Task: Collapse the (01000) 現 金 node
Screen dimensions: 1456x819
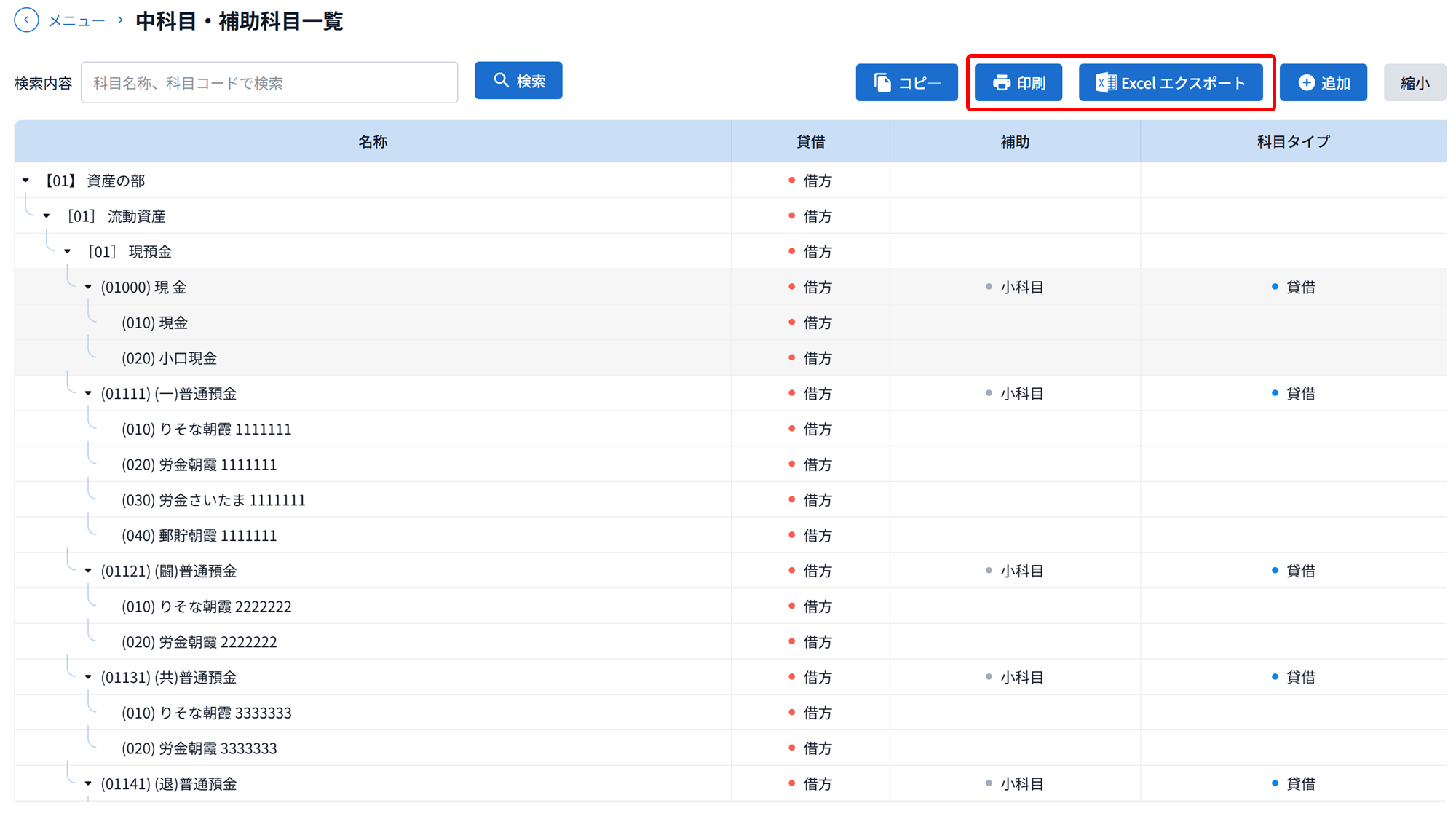Action: pyautogui.click(x=88, y=288)
